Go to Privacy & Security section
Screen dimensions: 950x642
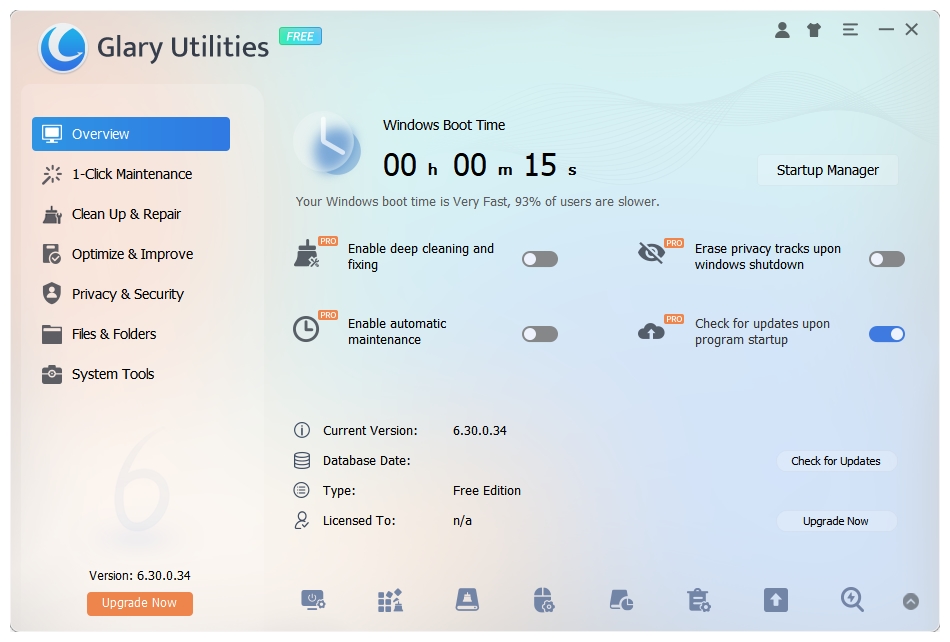click(x=127, y=294)
